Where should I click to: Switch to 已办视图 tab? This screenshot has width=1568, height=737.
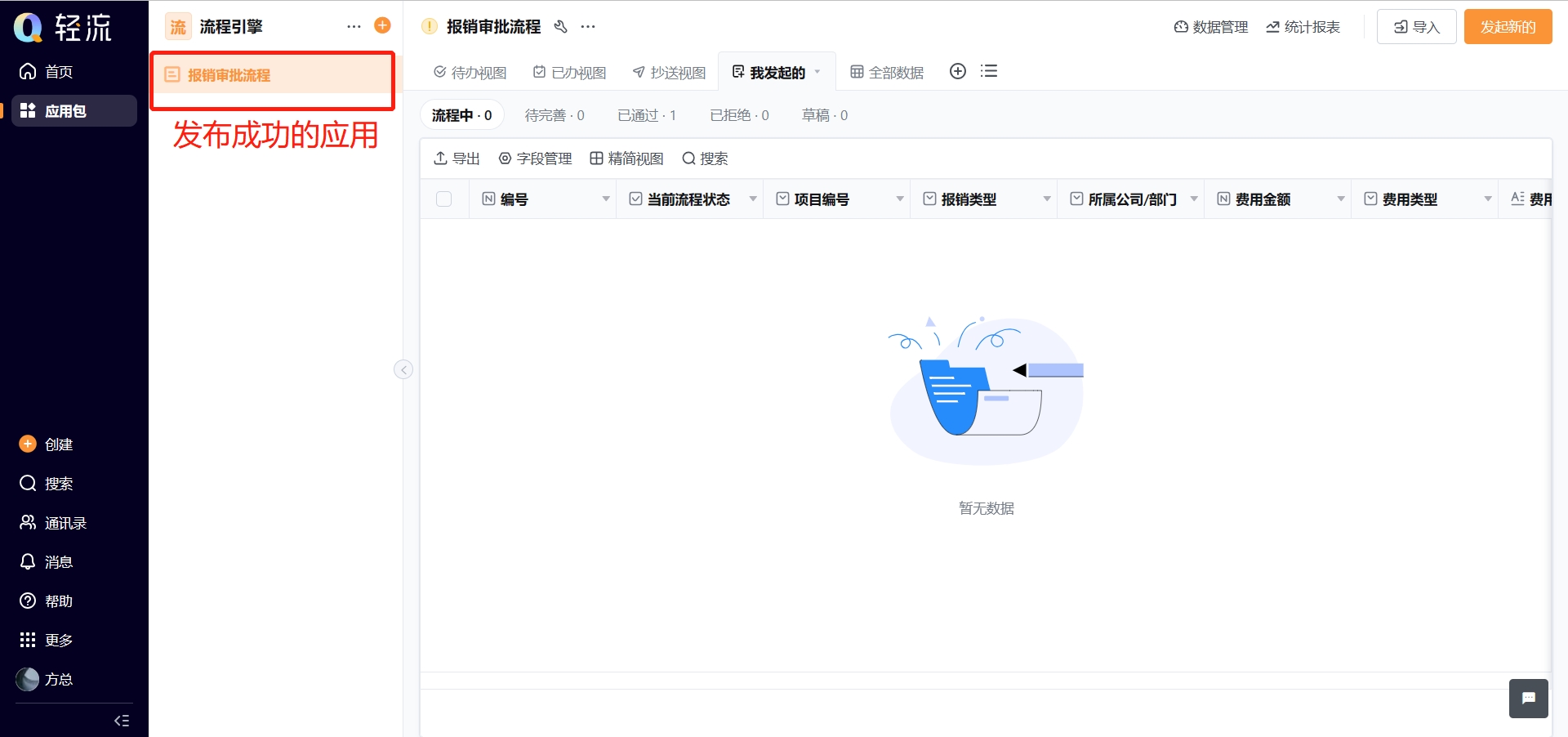569,73
